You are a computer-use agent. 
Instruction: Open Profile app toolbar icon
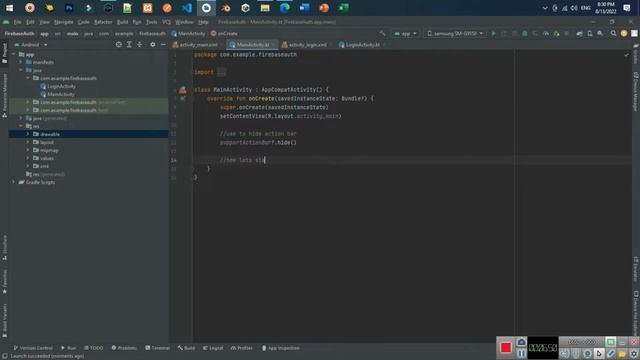pyautogui.click(x=546, y=33)
